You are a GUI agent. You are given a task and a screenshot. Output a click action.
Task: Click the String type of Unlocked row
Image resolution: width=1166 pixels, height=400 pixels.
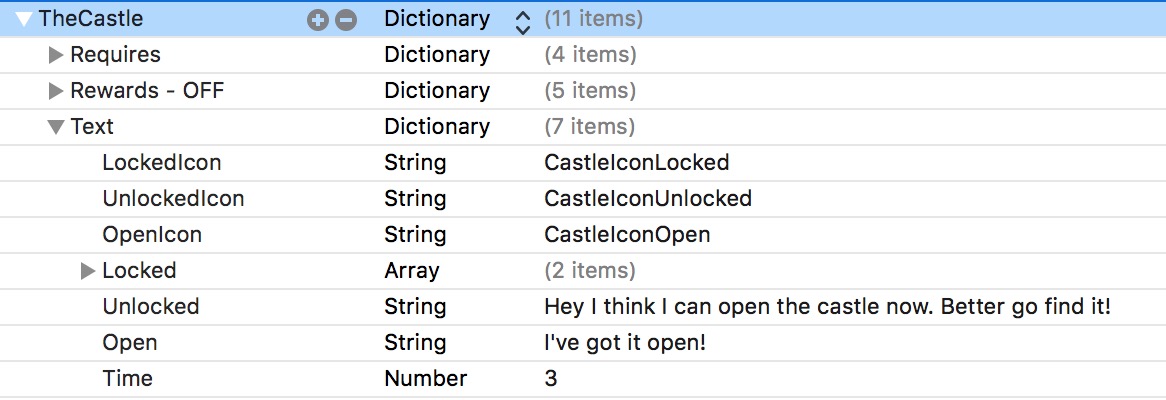click(x=415, y=307)
